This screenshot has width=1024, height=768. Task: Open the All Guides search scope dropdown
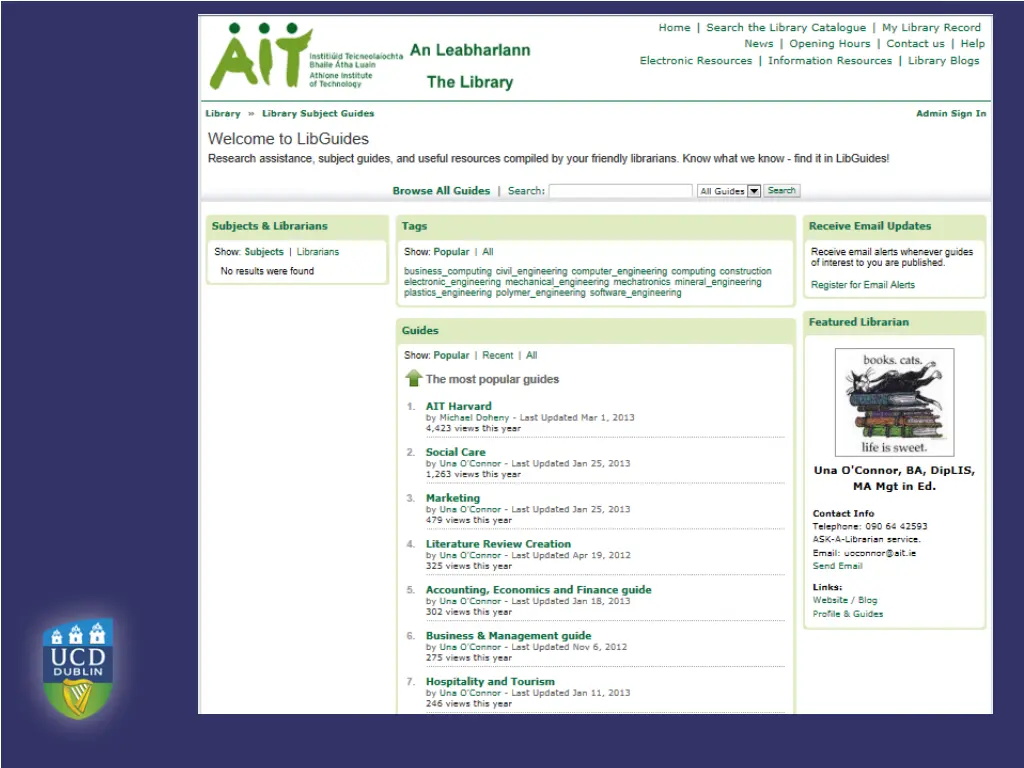click(729, 191)
